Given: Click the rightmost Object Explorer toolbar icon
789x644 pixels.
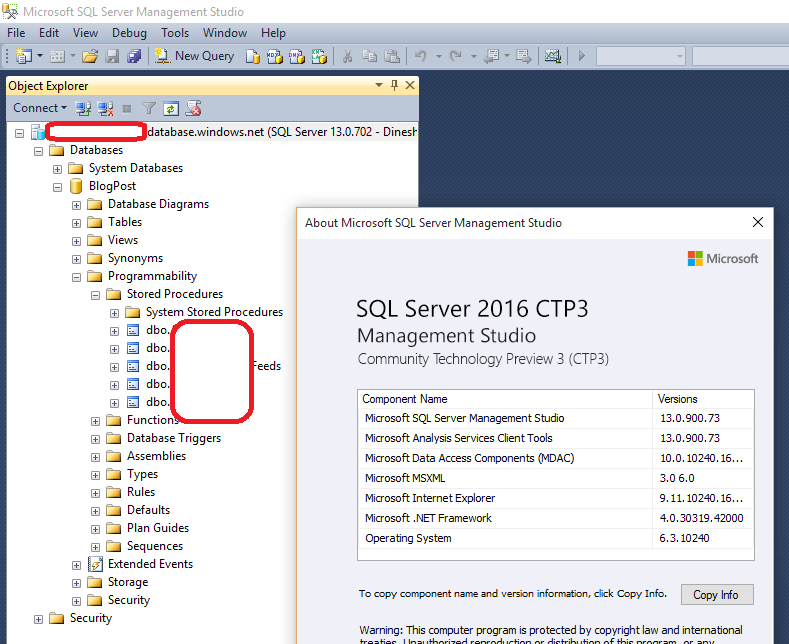Looking at the screenshot, I should [x=193, y=108].
